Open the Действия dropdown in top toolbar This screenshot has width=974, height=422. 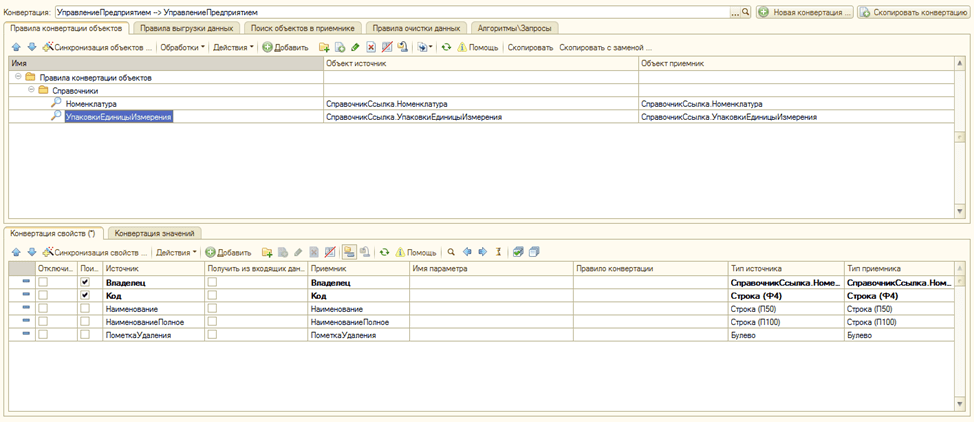pyautogui.click(x=233, y=47)
